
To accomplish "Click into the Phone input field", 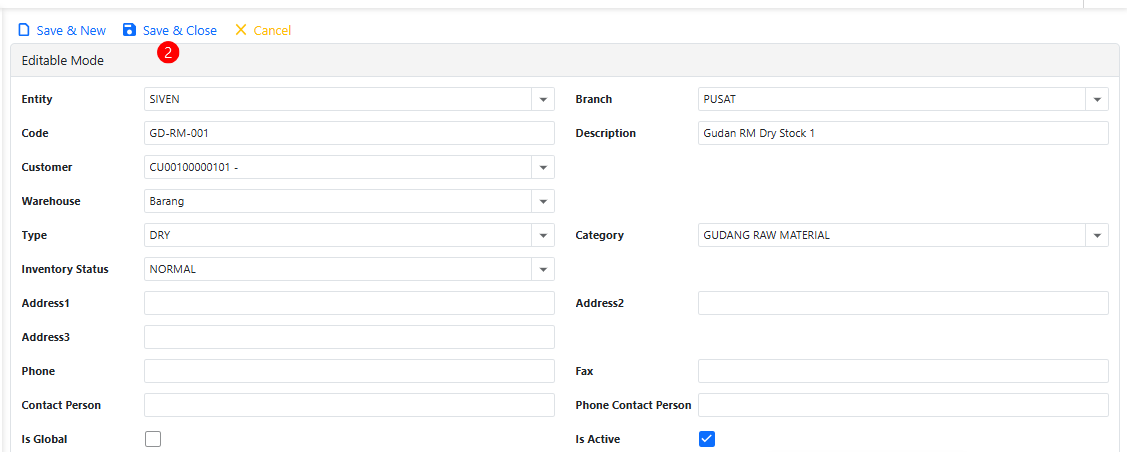I will click(x=349, y=371).
